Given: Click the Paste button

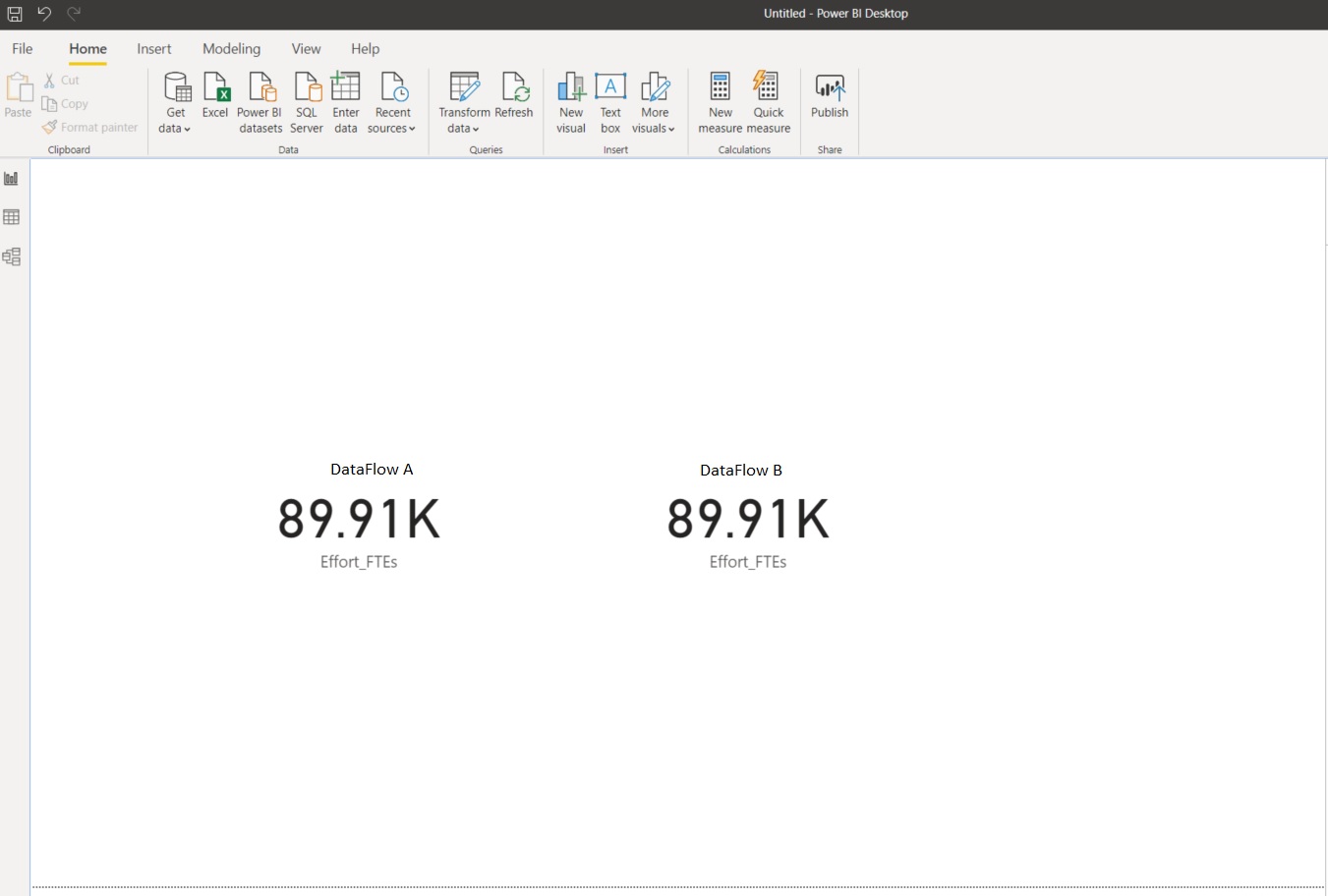Looking at the screenshot, I should (x=18, y=96).
